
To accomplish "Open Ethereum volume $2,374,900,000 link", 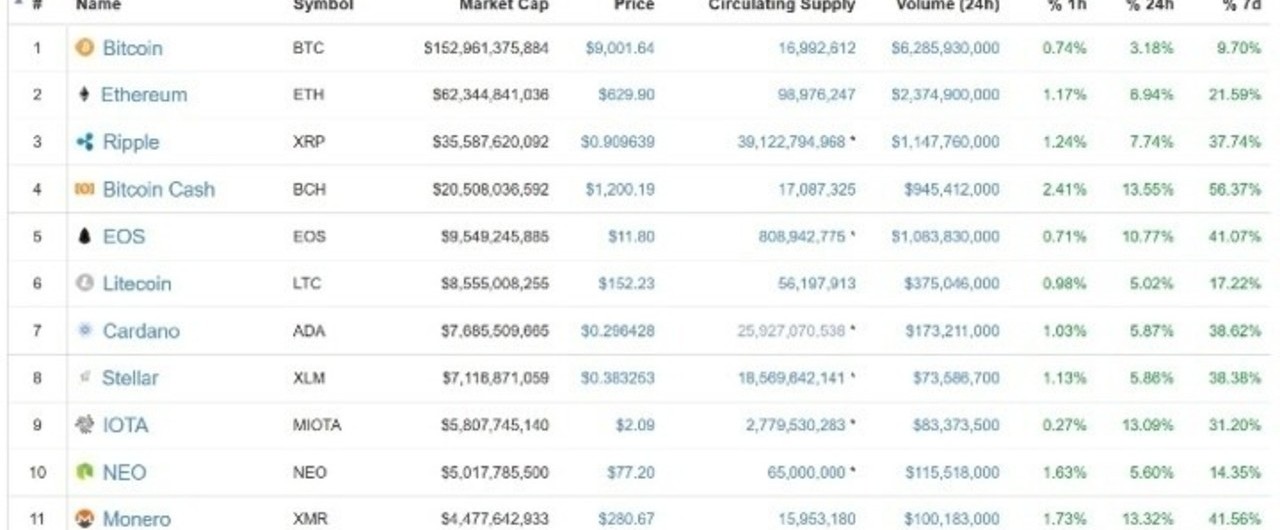I will click(x=945, y=95).
